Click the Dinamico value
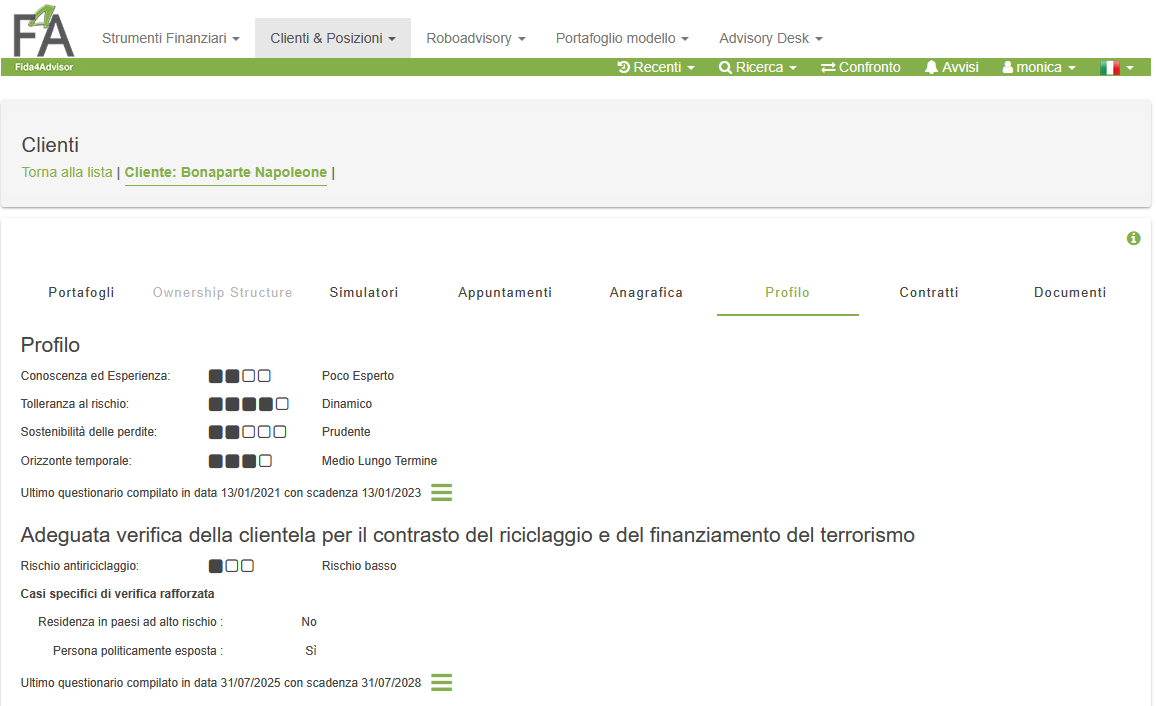 [347, 404]
